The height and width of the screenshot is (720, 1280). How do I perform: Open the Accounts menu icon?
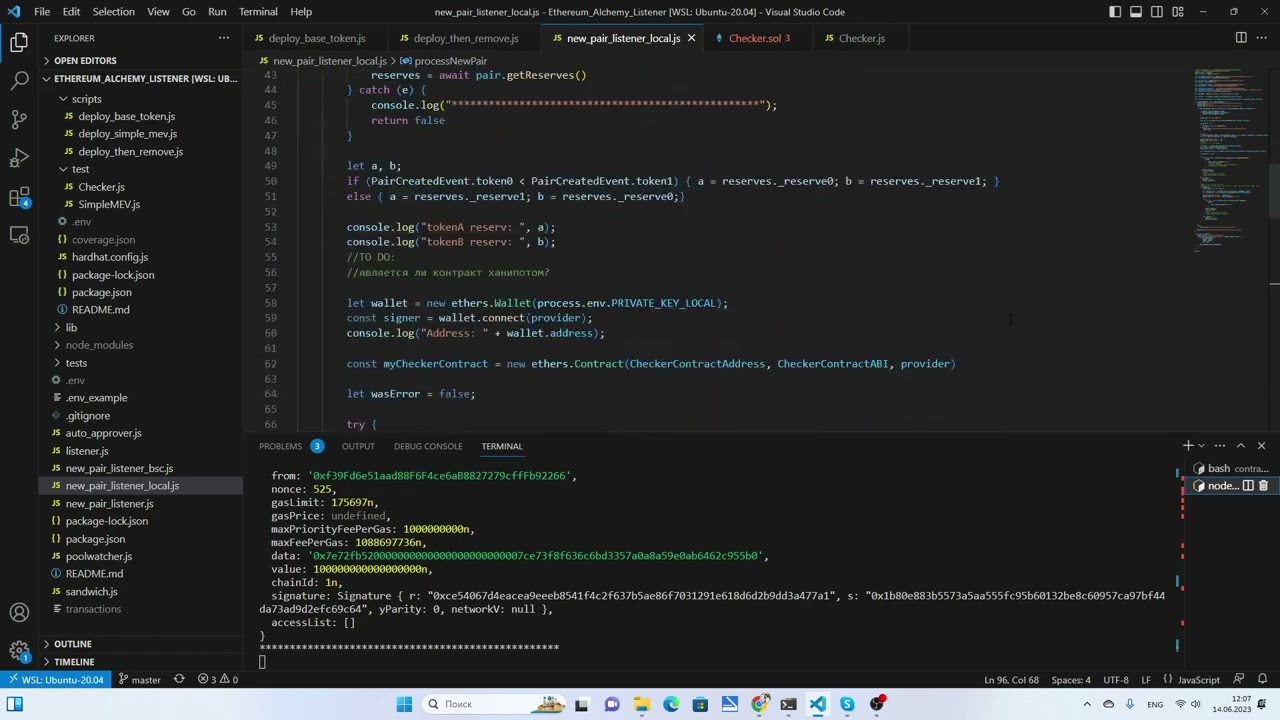pos(19,612)
